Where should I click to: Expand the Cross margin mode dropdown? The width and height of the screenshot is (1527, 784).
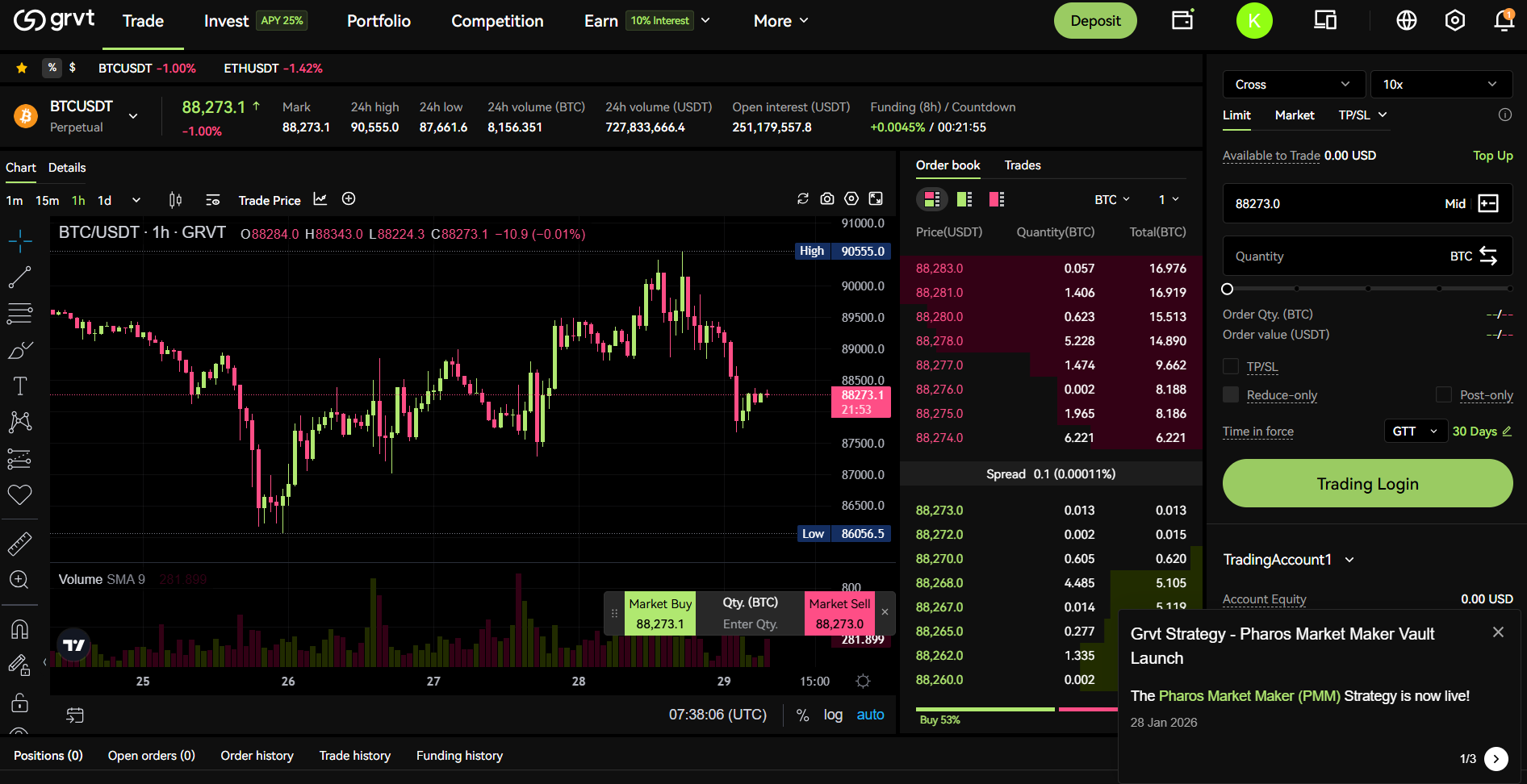tap(1292, 84)
